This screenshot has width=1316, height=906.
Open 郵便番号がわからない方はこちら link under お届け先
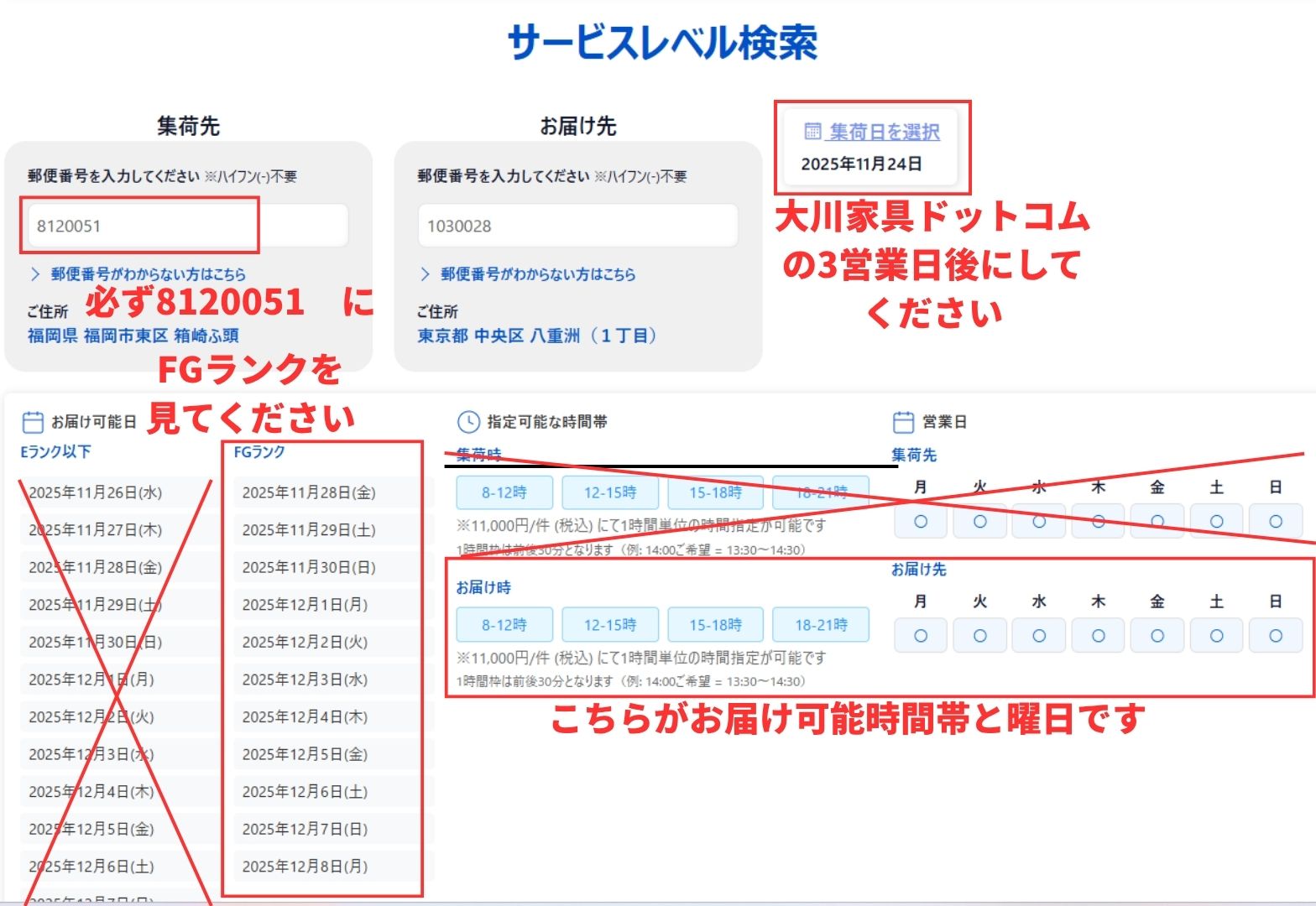[537, 274]
